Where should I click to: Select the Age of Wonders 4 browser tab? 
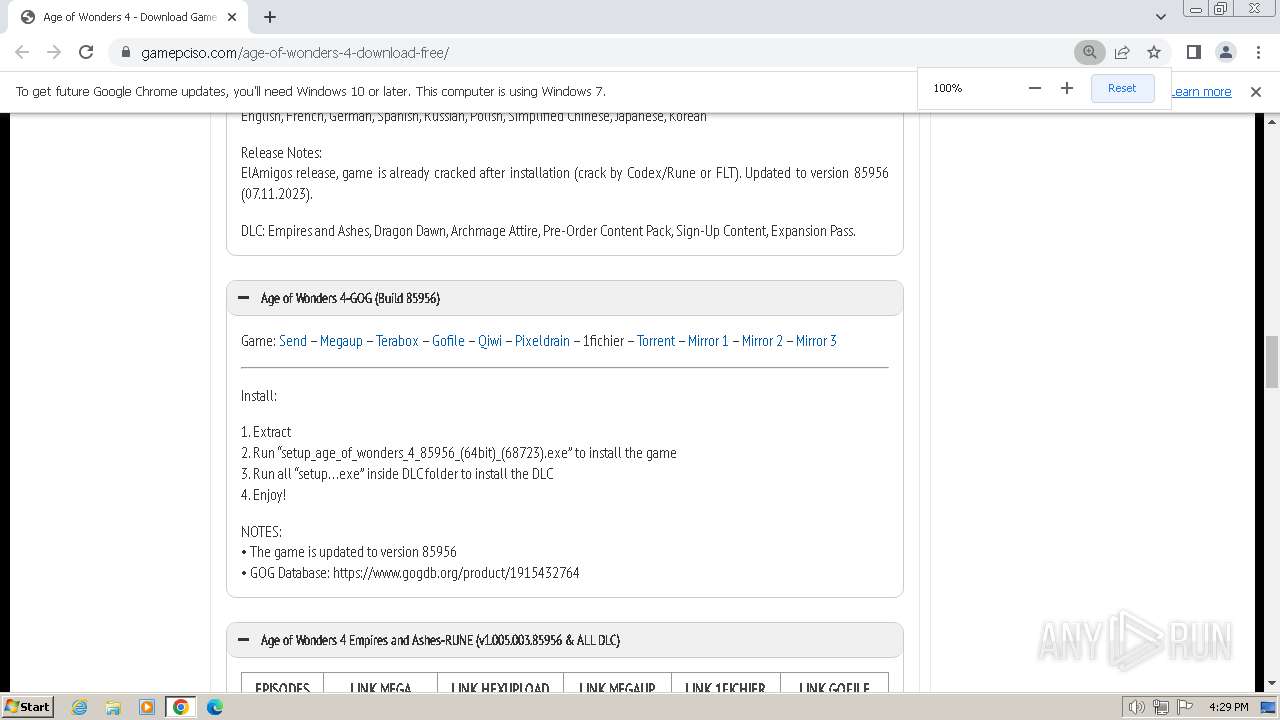tap(128, 17)
